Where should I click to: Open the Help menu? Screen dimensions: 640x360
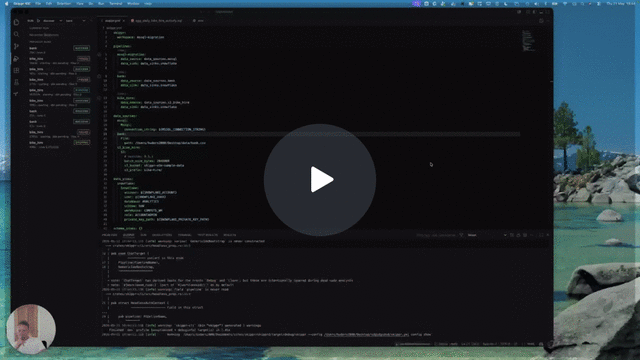[x=148, y=4]
